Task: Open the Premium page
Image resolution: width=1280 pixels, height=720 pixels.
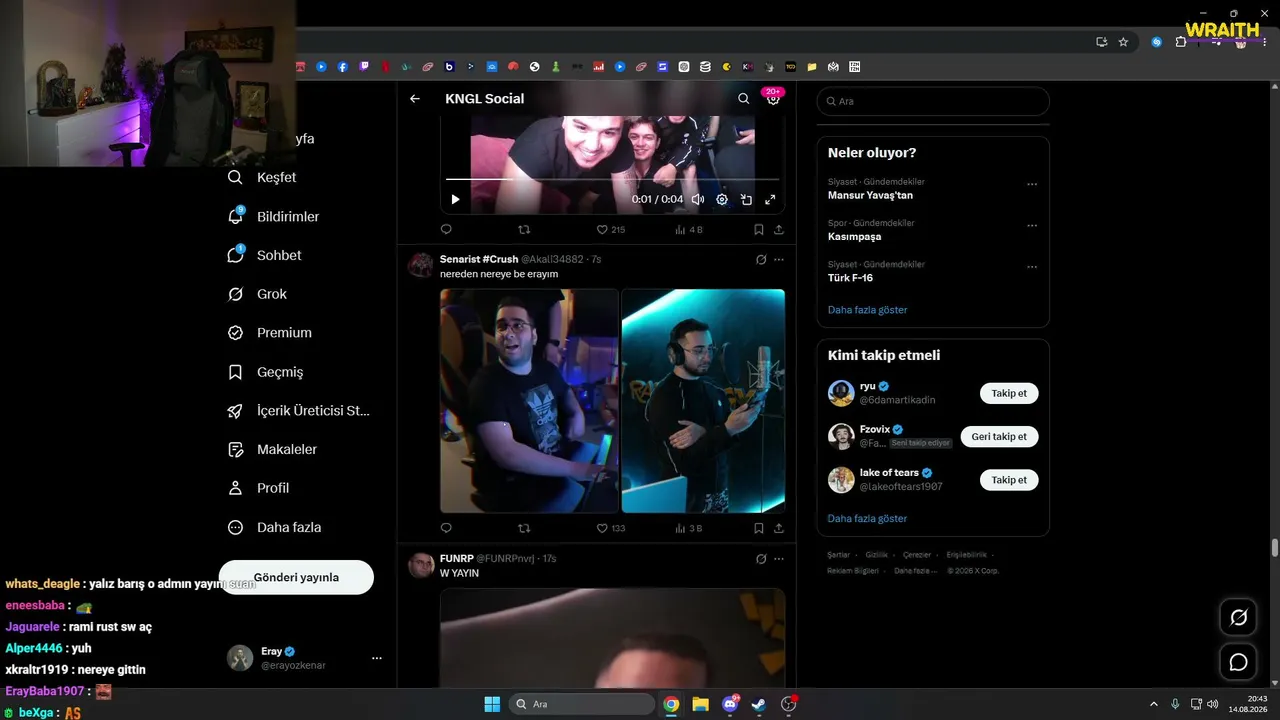Action: tap(270, 333)
